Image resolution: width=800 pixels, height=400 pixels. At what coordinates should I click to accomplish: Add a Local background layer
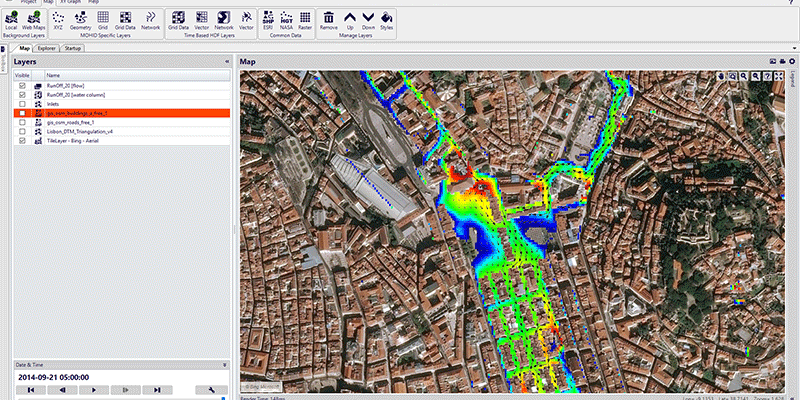10,20
